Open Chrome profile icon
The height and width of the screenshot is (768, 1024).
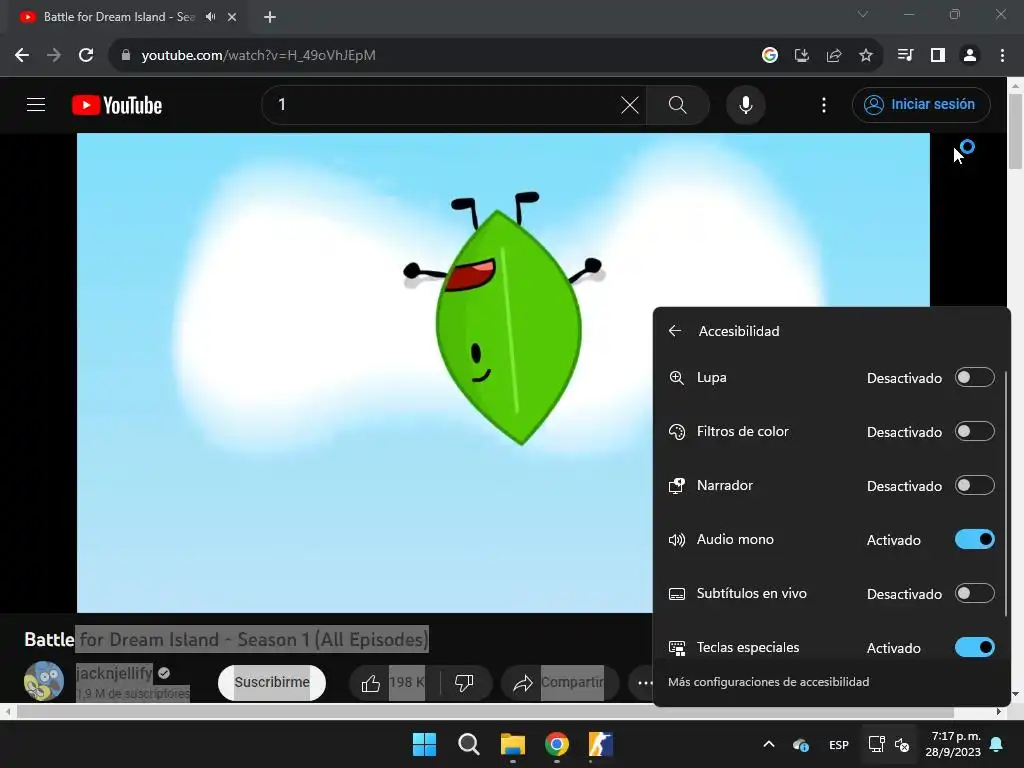[x=970, y=56]
